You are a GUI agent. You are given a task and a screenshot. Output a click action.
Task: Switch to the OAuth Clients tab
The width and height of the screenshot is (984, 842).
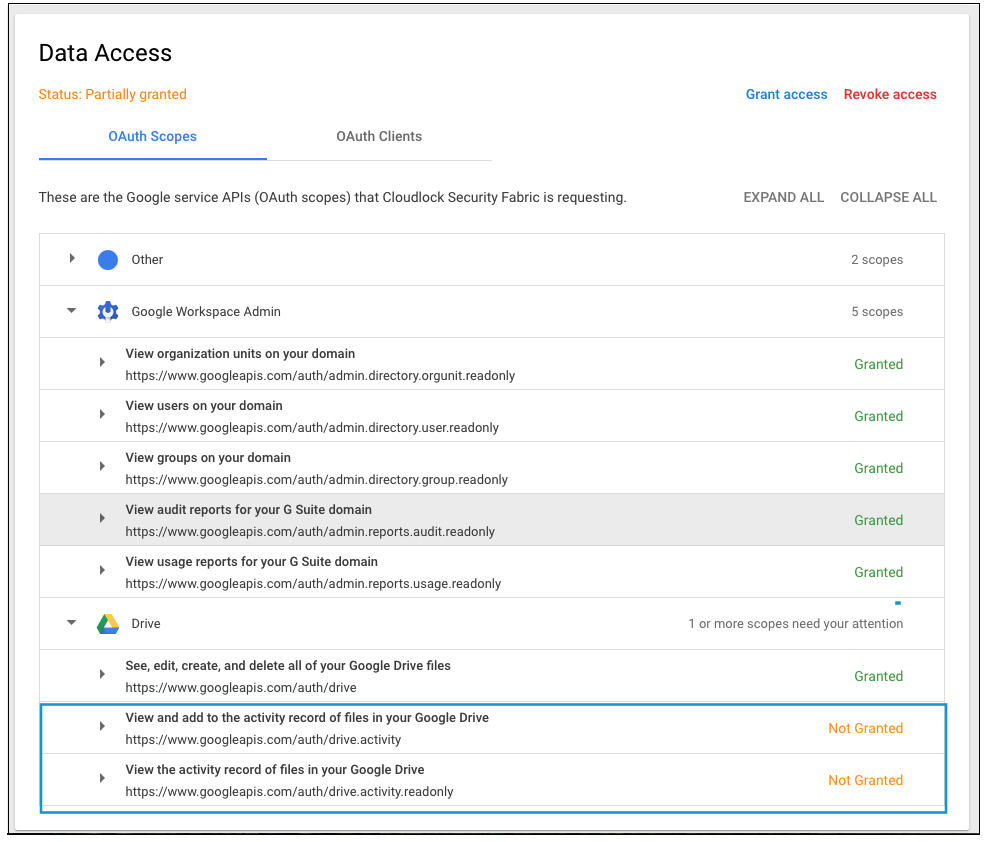tap(379, 137)
